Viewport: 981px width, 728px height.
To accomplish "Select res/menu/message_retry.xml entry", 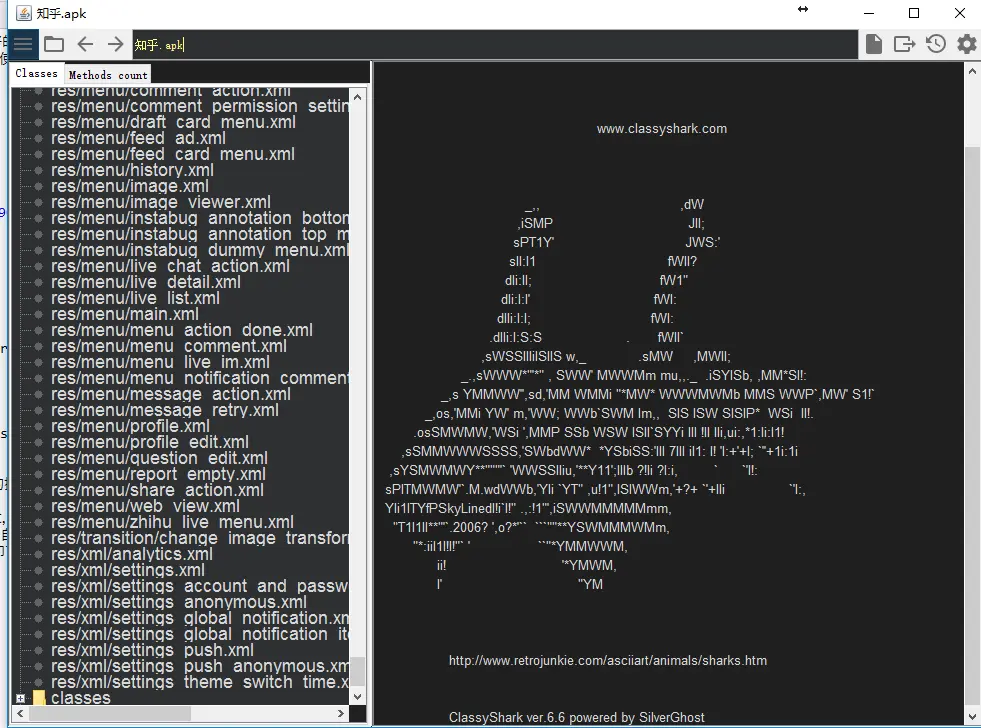I will [165, 411].
